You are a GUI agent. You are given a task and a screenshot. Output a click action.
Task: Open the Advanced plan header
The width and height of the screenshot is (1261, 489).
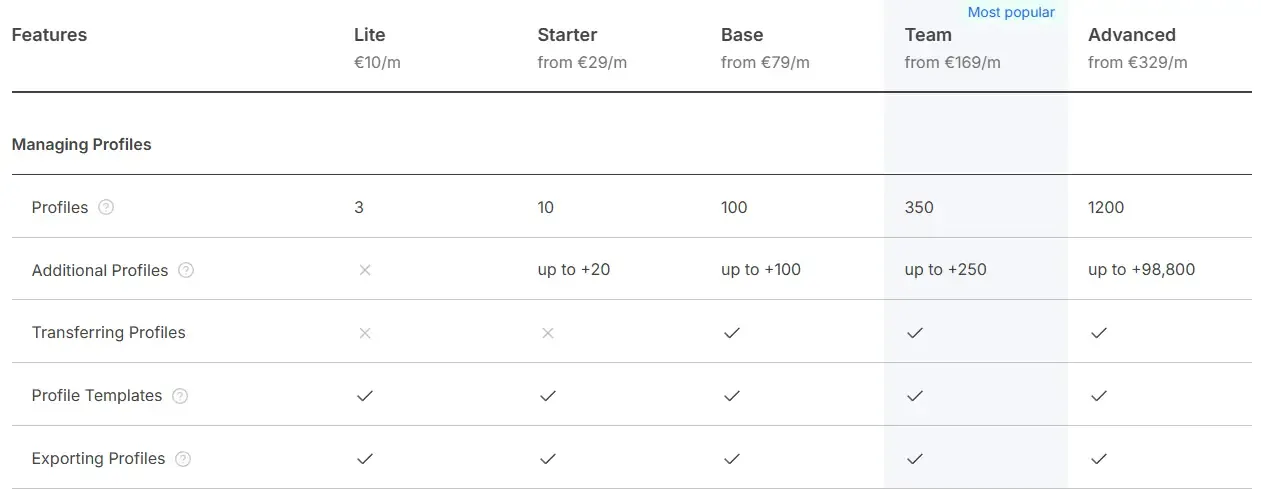pyautogui.click(x=1131, y=35)
